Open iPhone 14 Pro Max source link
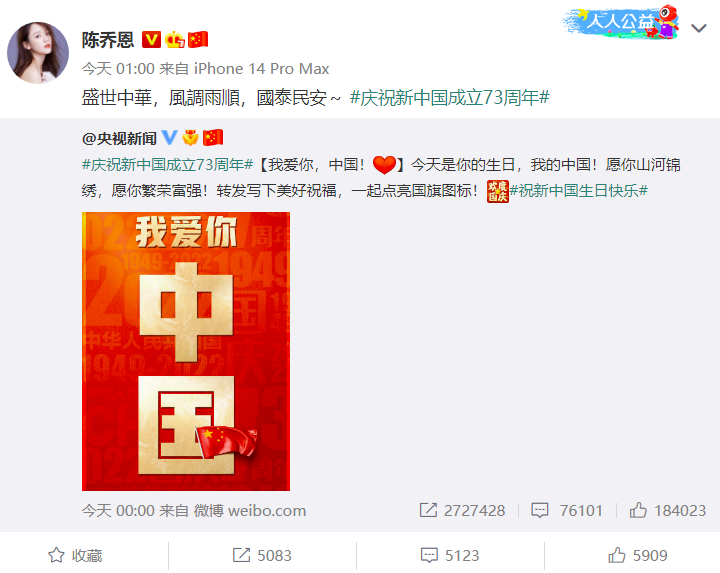Screen dimensions: 720x573 coord(261,69)
